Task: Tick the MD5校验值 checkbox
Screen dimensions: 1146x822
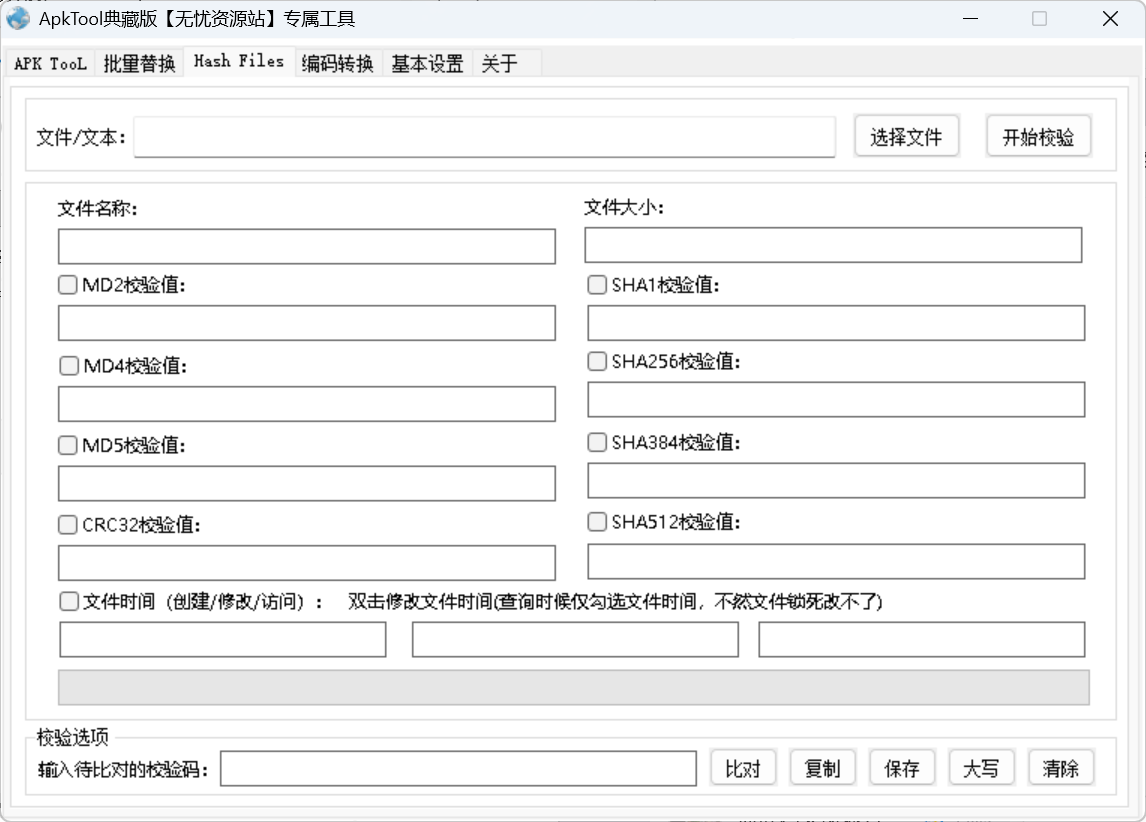Action: click(68, 445)
